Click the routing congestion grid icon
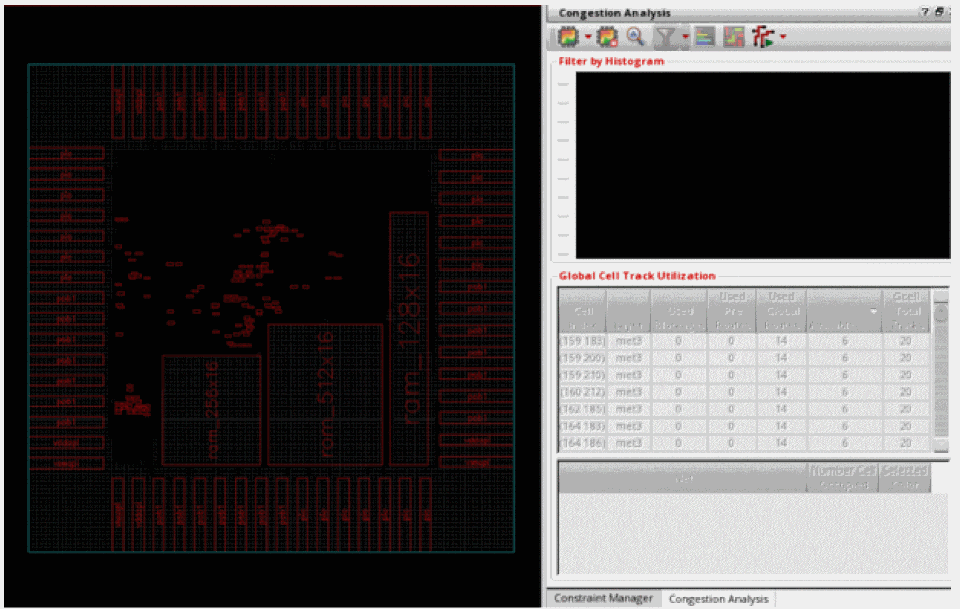 734,38
